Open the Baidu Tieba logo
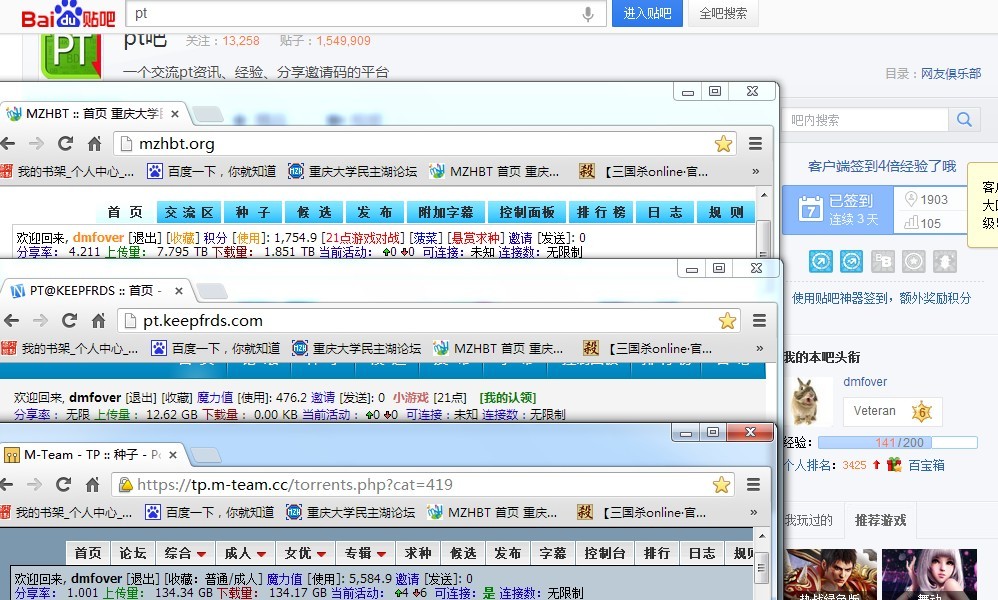This screenshot has width=998, height=600. tap(68, 15)
